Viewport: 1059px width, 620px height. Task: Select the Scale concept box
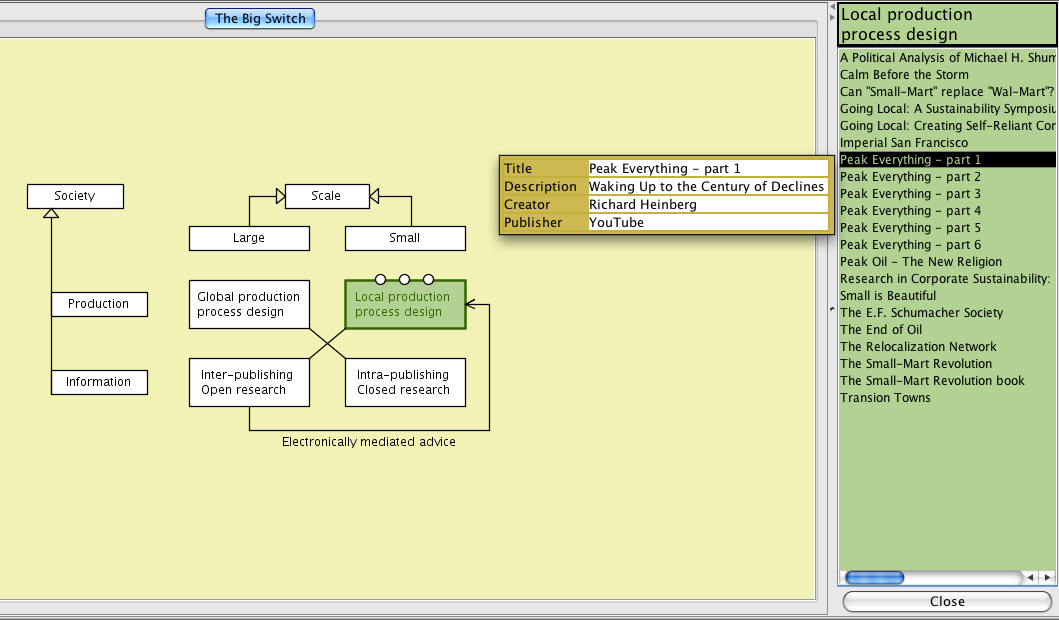(326, 196)
